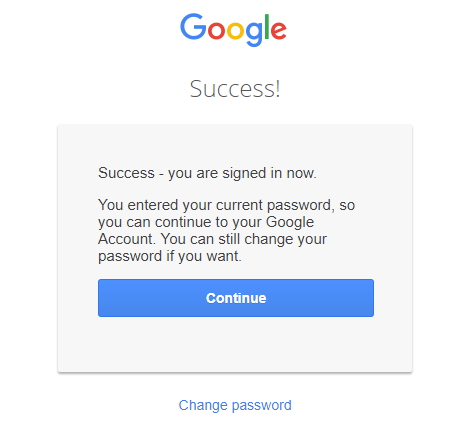Click empty gray card area below Continue

(235, 343)
